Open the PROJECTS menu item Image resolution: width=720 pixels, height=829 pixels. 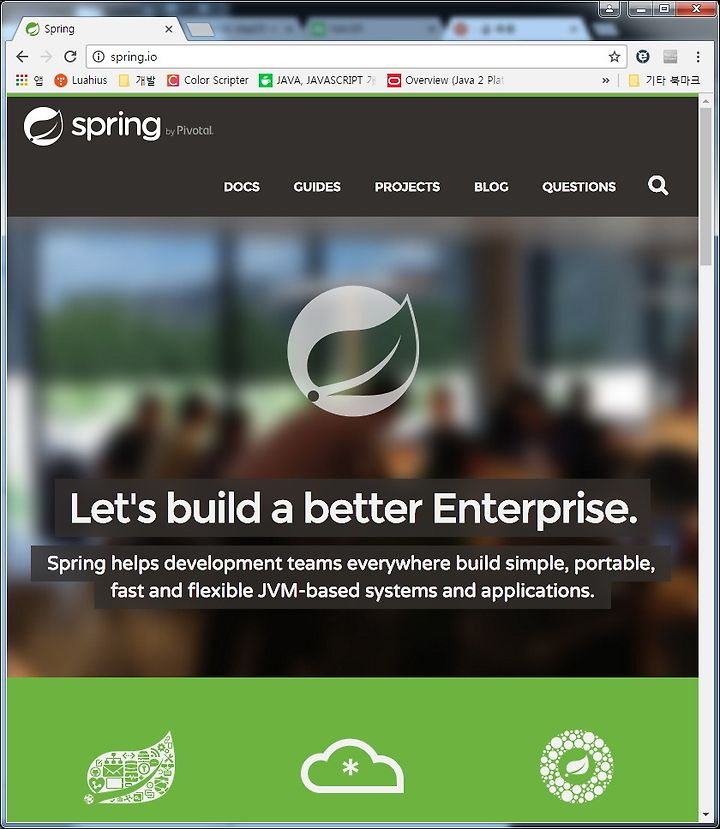click(407, 187)
